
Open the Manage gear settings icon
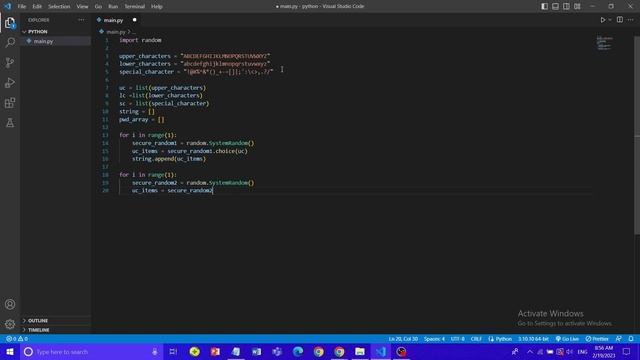pos(10,324)
